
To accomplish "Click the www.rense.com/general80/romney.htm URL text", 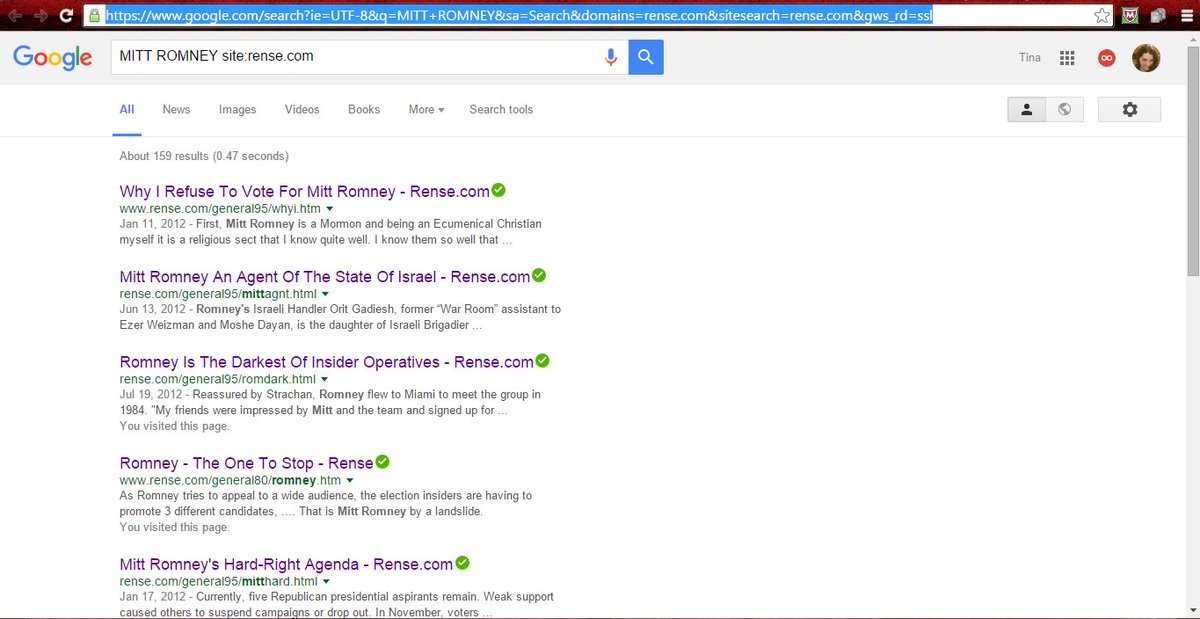I will 230,481.
